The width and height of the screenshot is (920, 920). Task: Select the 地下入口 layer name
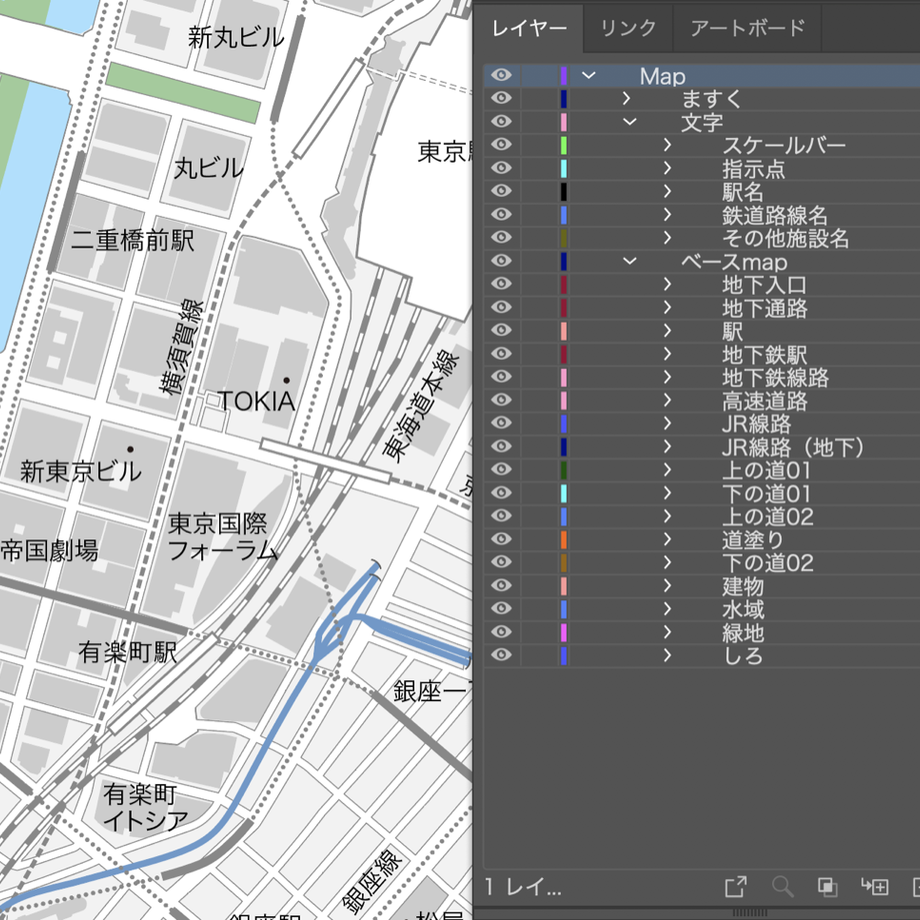pyautogui.click(x=765, y=285)
